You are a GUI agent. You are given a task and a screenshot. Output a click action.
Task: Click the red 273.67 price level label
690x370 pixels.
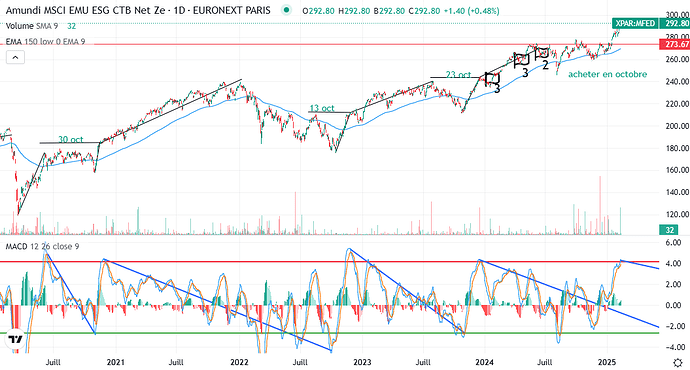[677, 44]
